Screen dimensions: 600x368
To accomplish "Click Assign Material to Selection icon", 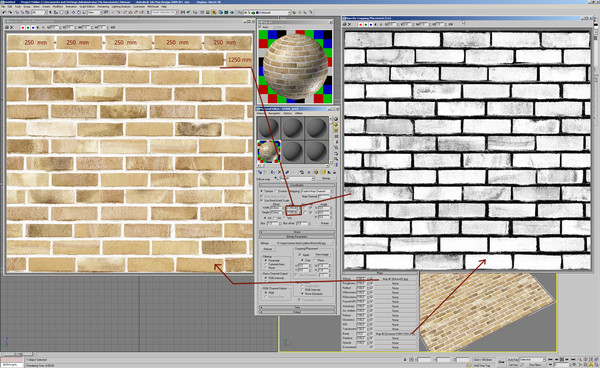I will pos(273,173).
